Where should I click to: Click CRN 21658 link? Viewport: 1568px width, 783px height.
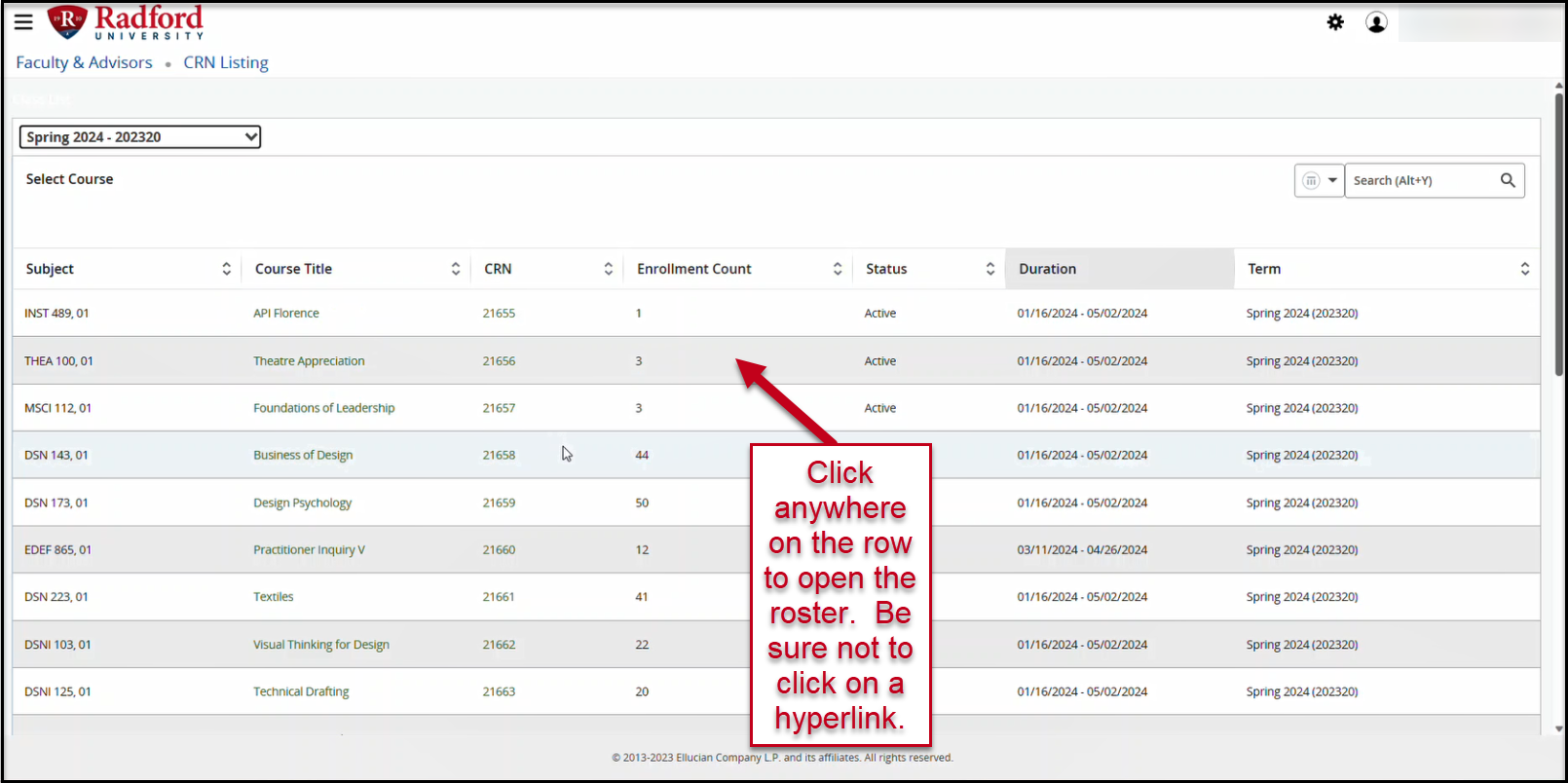[x=499, y=455]
